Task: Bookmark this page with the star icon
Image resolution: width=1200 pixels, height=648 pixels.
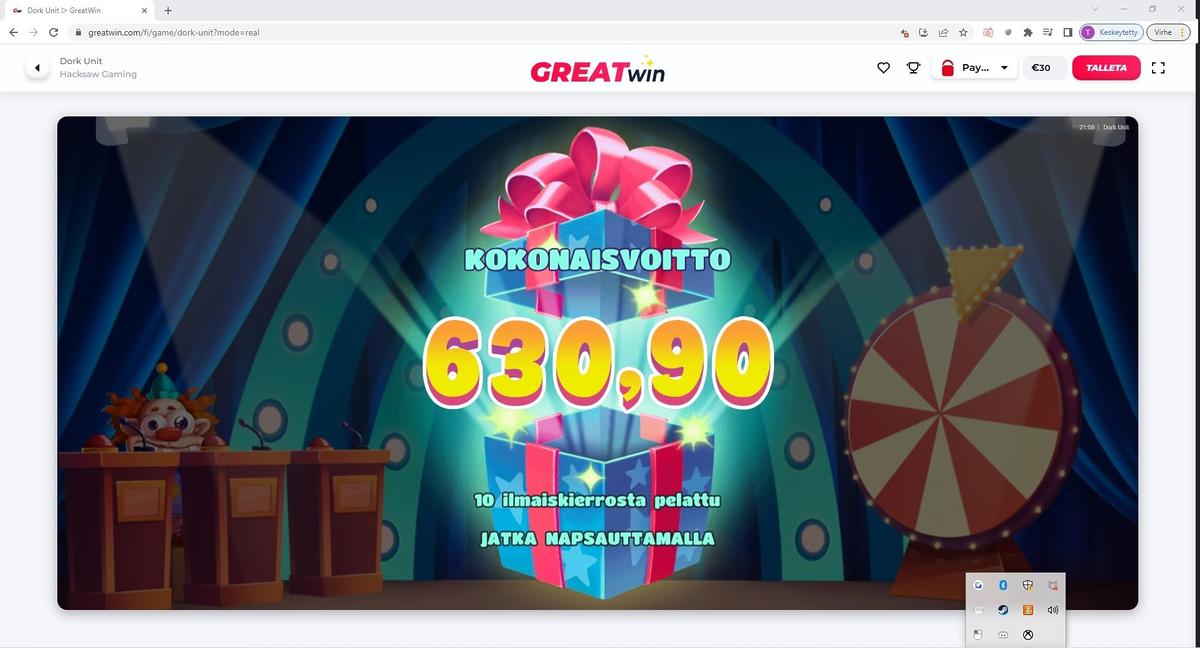Action: pos(963,32)
